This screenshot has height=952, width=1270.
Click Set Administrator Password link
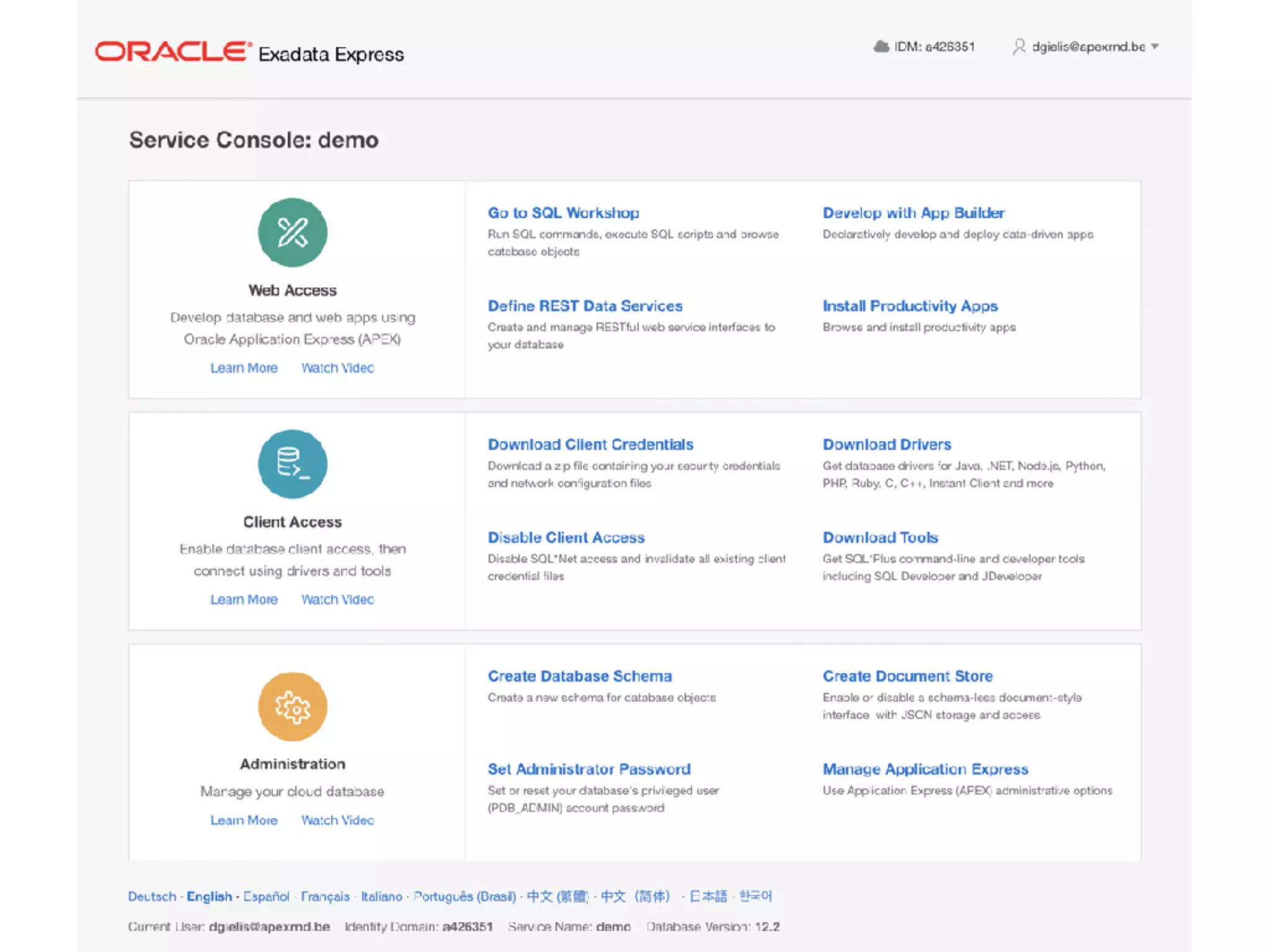coord(588,769)
